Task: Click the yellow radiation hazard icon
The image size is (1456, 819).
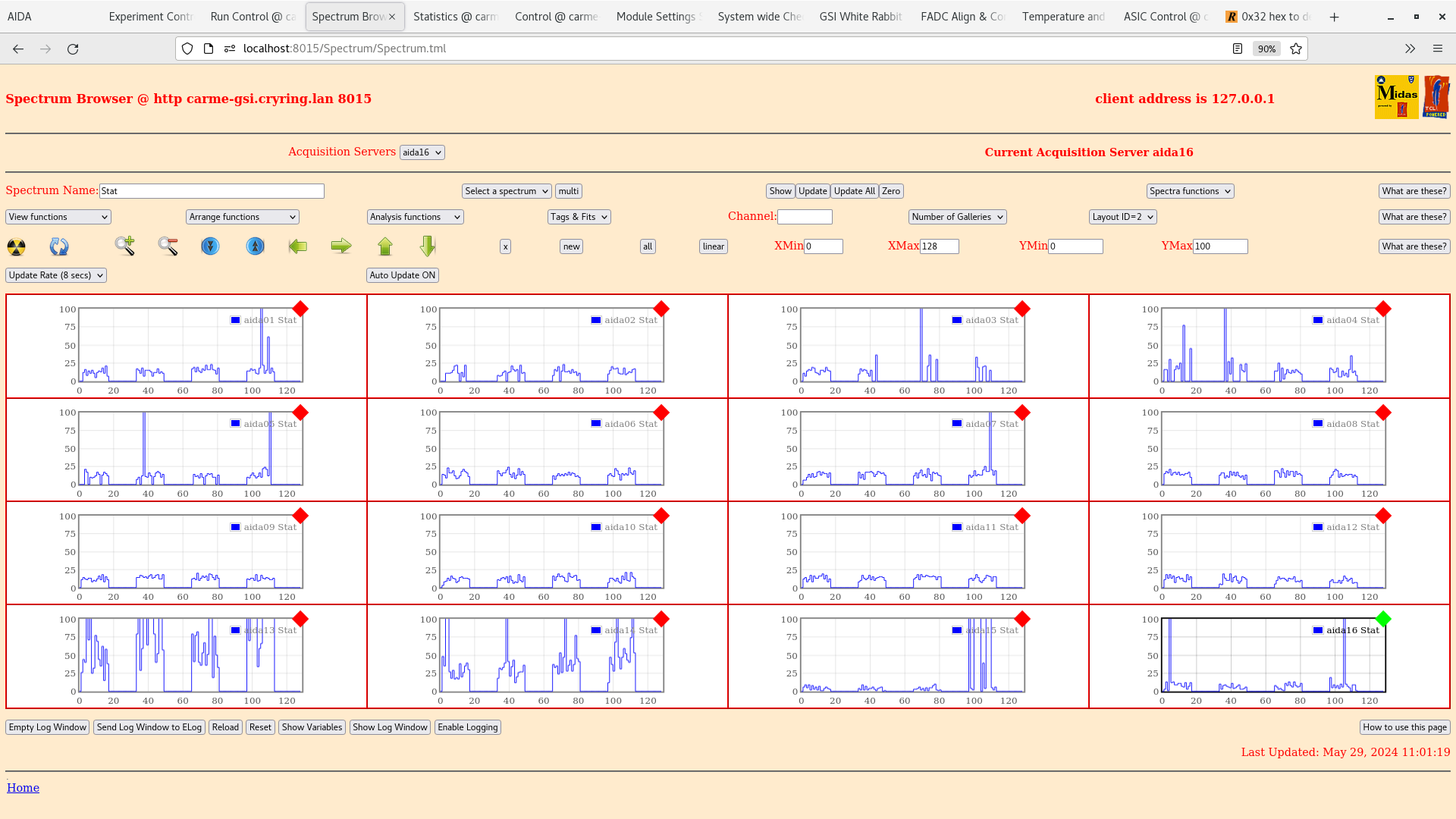Action: click(16, 246)
